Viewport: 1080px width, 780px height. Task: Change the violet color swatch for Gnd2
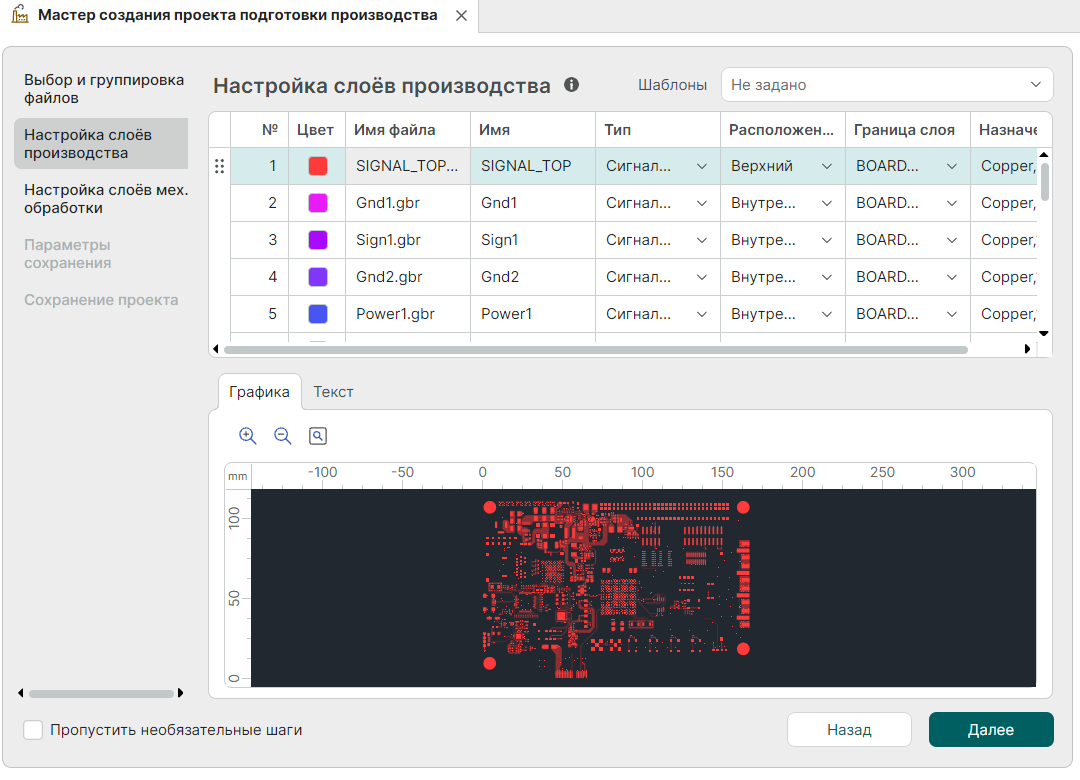[318, 277]
